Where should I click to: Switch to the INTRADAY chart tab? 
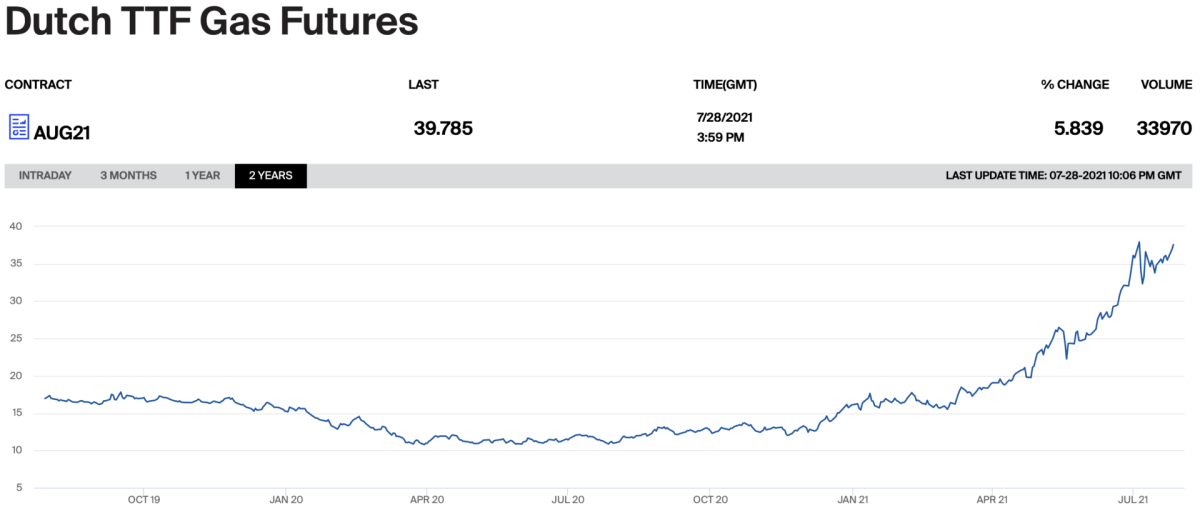[45, 176]
